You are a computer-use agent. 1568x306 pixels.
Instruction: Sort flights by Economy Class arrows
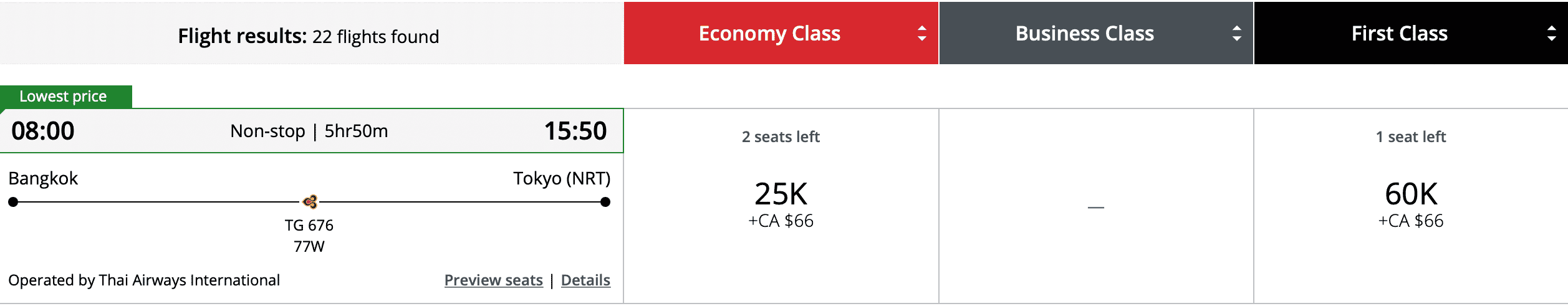tap(921, 34)
